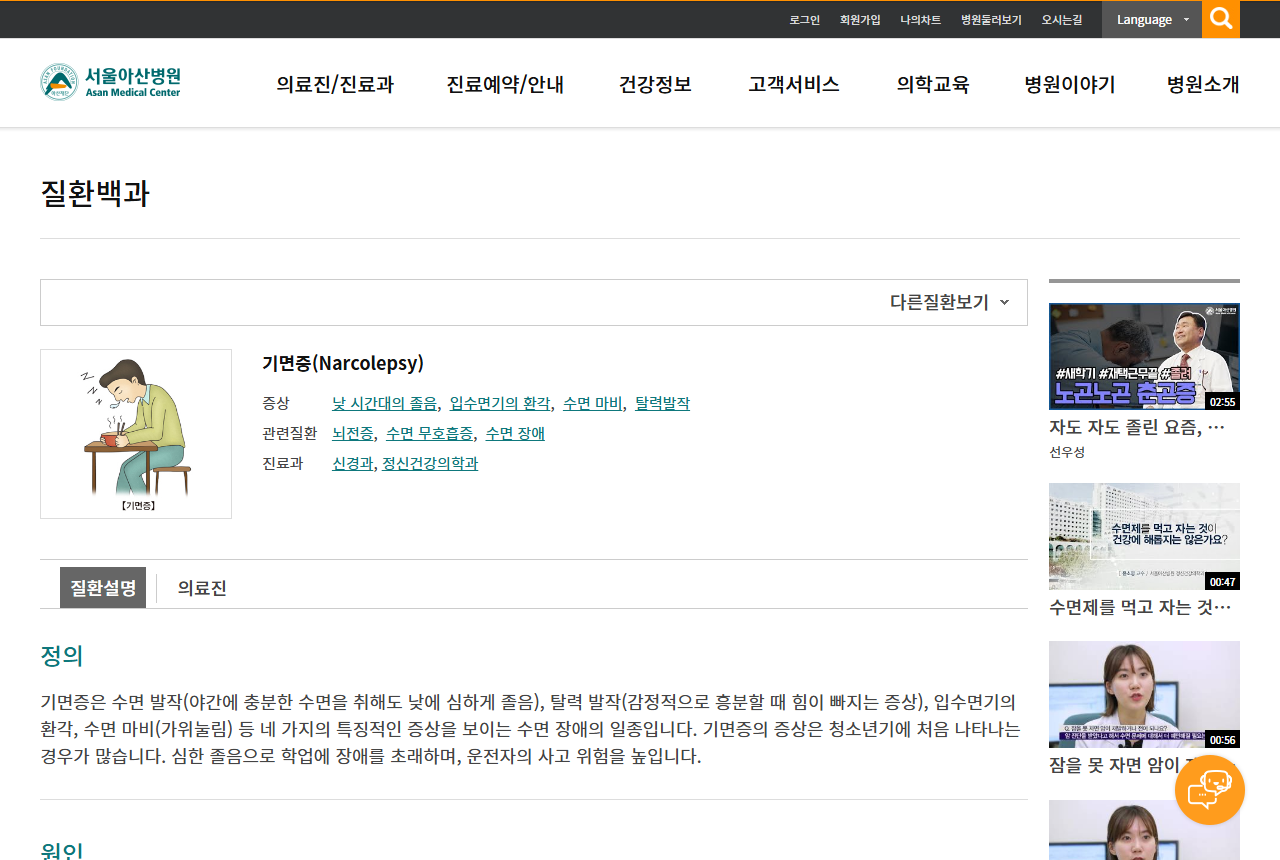Play the 00:56 sleep and cancer video thumbnail
Screen dimensions: 1280x860
[x=1144, y=694]
